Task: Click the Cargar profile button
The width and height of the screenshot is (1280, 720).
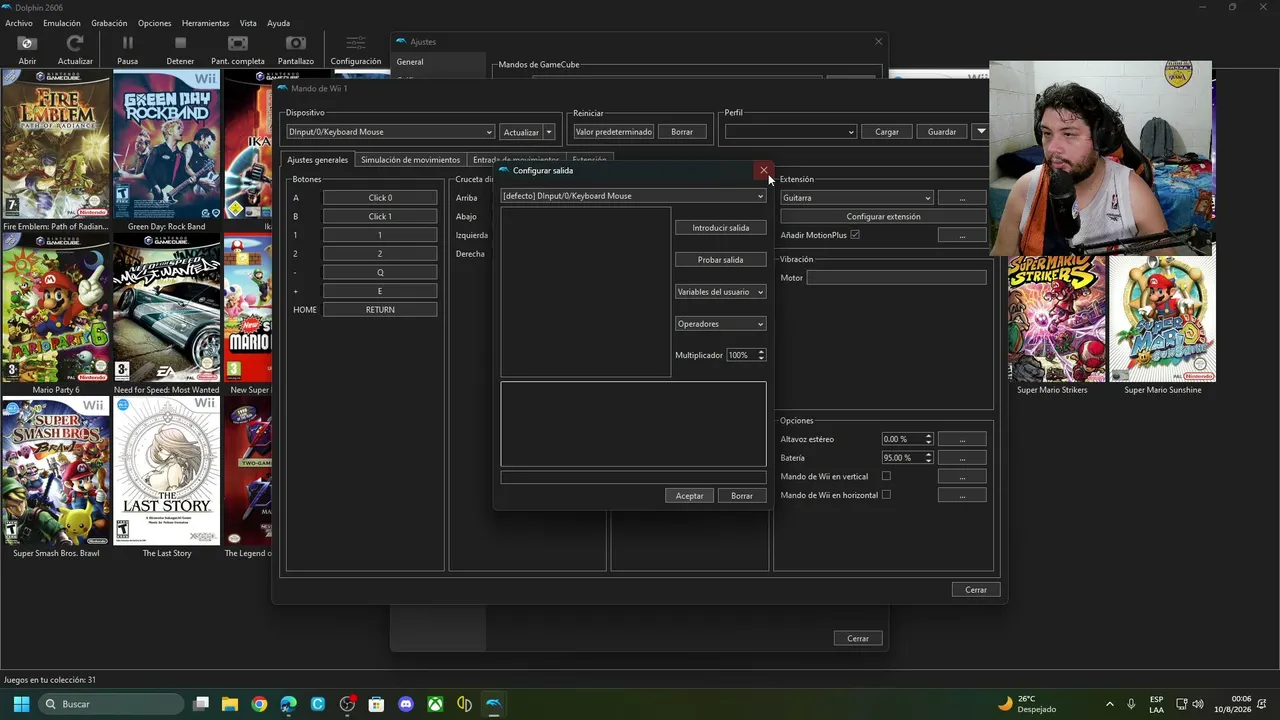Action: point(887,132)
